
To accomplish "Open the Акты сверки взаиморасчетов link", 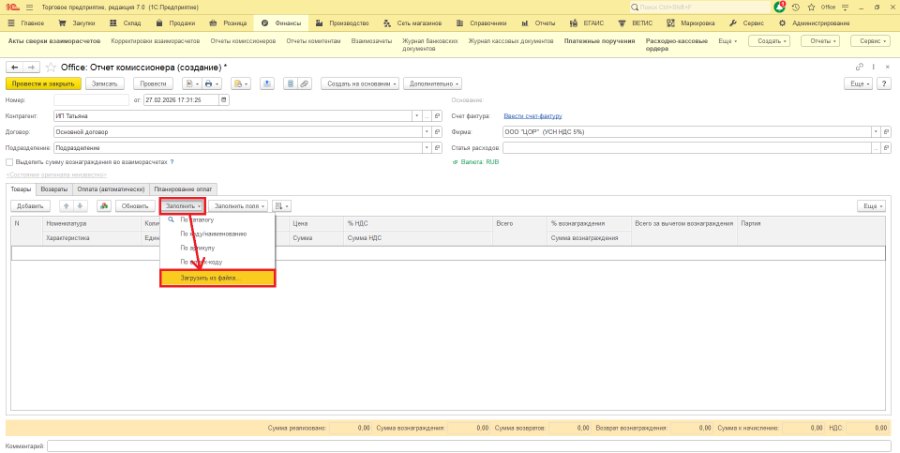I will tap(54, 41).
